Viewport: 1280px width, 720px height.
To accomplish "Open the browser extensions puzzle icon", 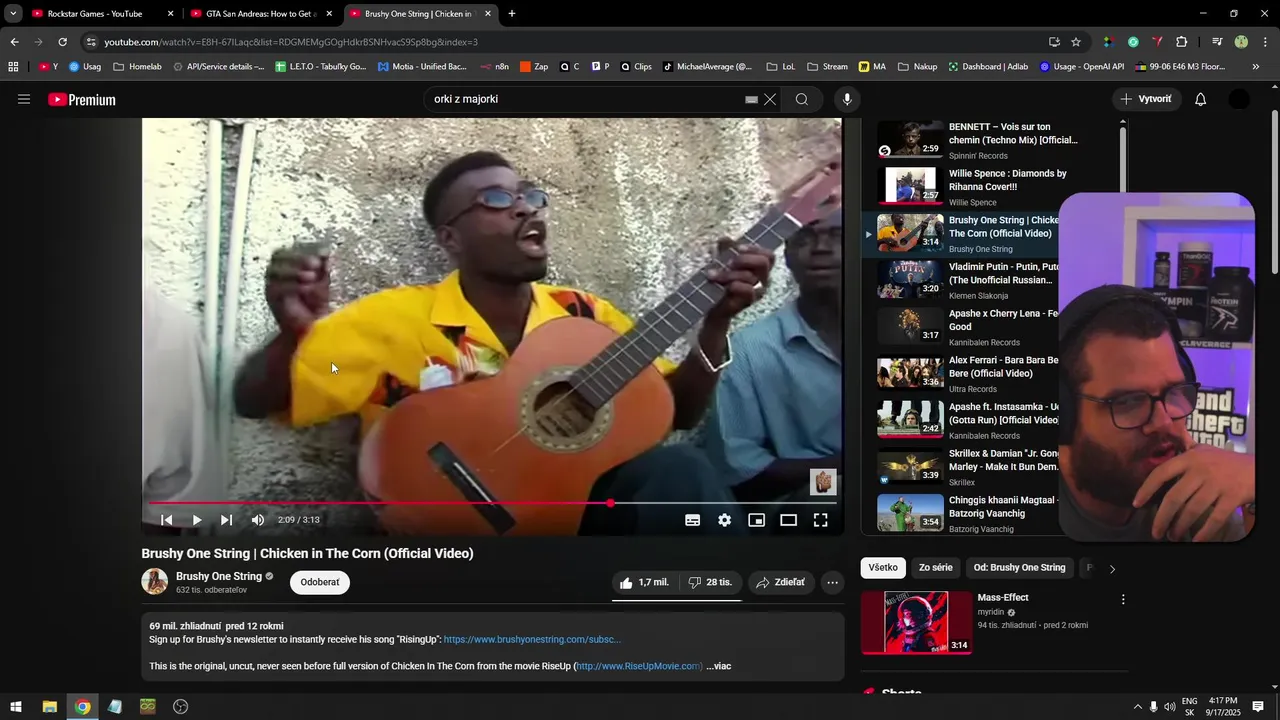I will coord(1182,42).
